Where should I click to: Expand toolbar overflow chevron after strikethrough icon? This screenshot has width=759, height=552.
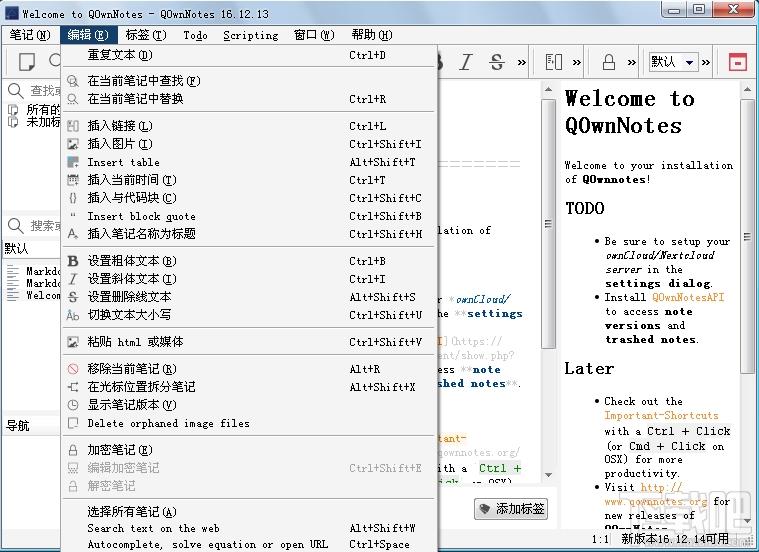pos(521,62)
